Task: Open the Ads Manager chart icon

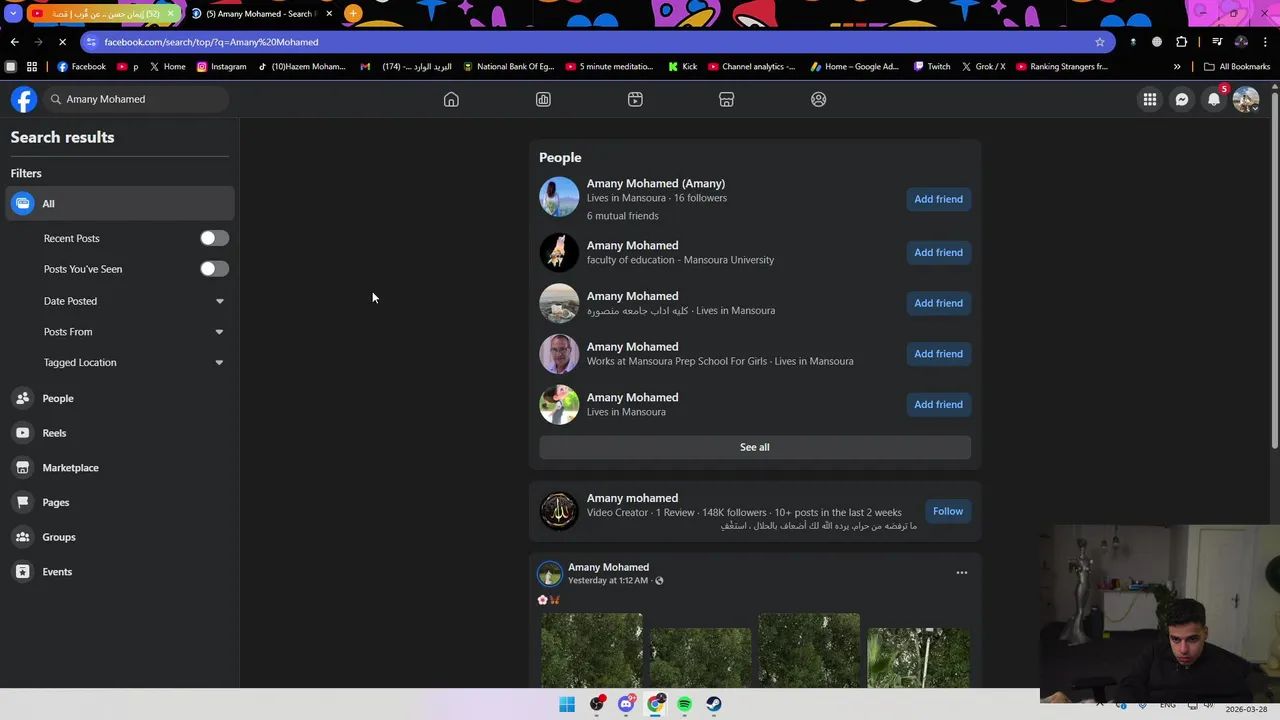Action: tap(543, 99)
